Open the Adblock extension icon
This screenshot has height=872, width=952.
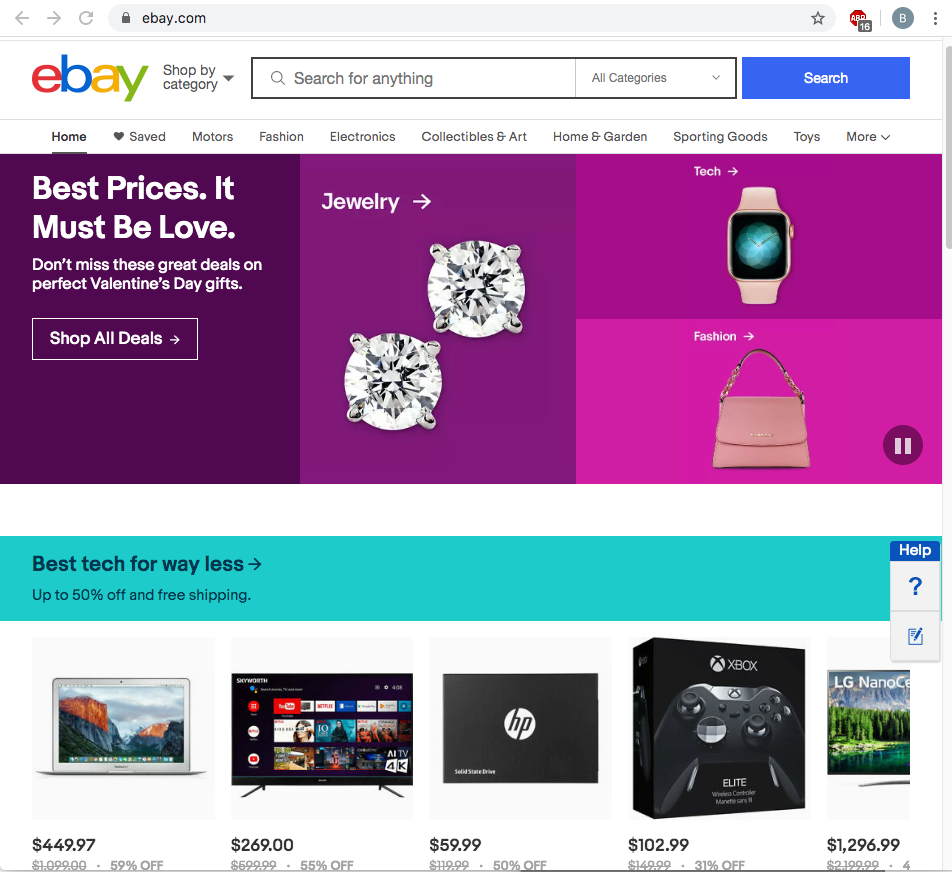(x=859, y=18)
